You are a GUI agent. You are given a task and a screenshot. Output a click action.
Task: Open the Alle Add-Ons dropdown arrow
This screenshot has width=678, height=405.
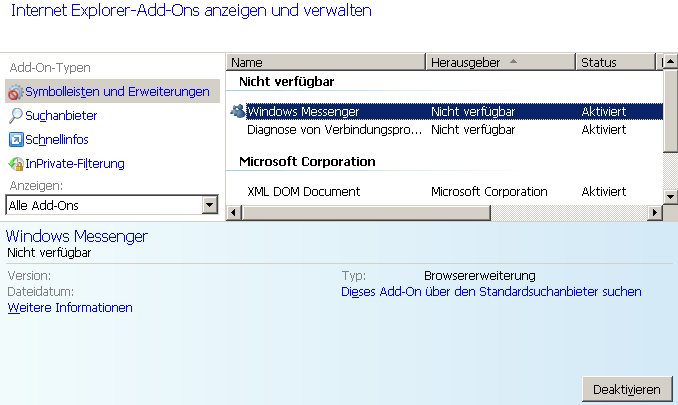pyautogui.click(x=210, y=205)
